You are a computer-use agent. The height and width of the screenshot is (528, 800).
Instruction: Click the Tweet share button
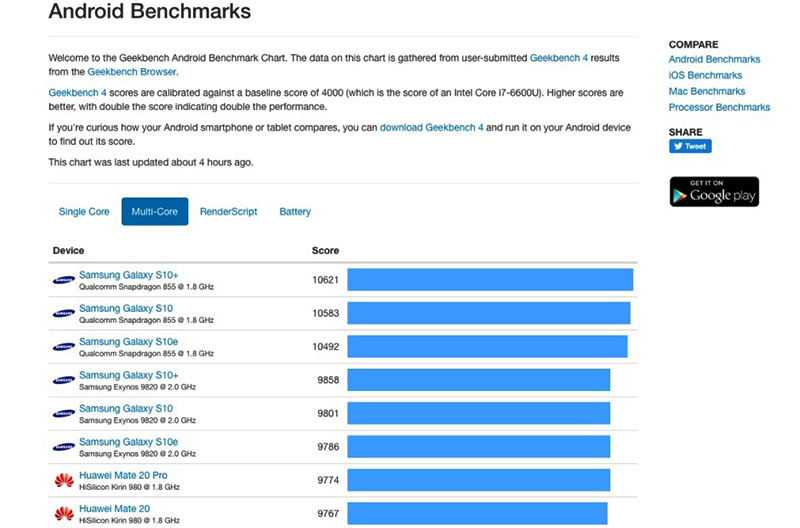[x=690, y=146]
